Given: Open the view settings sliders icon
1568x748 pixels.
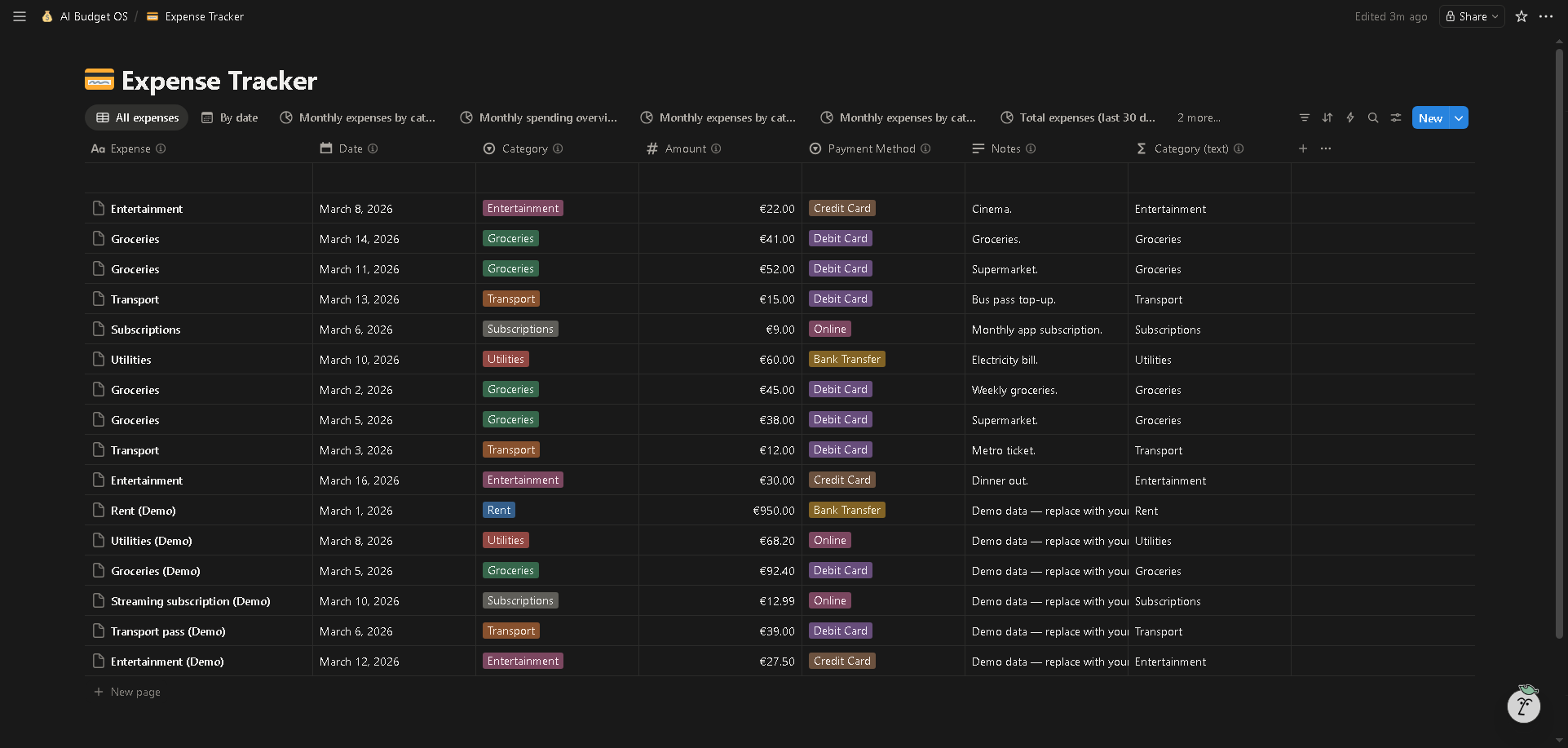Looking at the screenshot, I should pos(1396,117).
